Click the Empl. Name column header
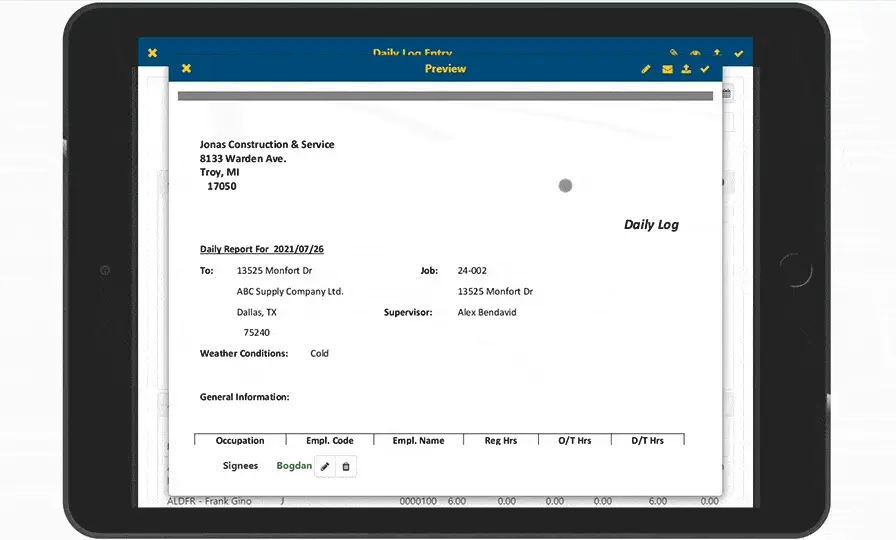 click(x=418, y=440)
